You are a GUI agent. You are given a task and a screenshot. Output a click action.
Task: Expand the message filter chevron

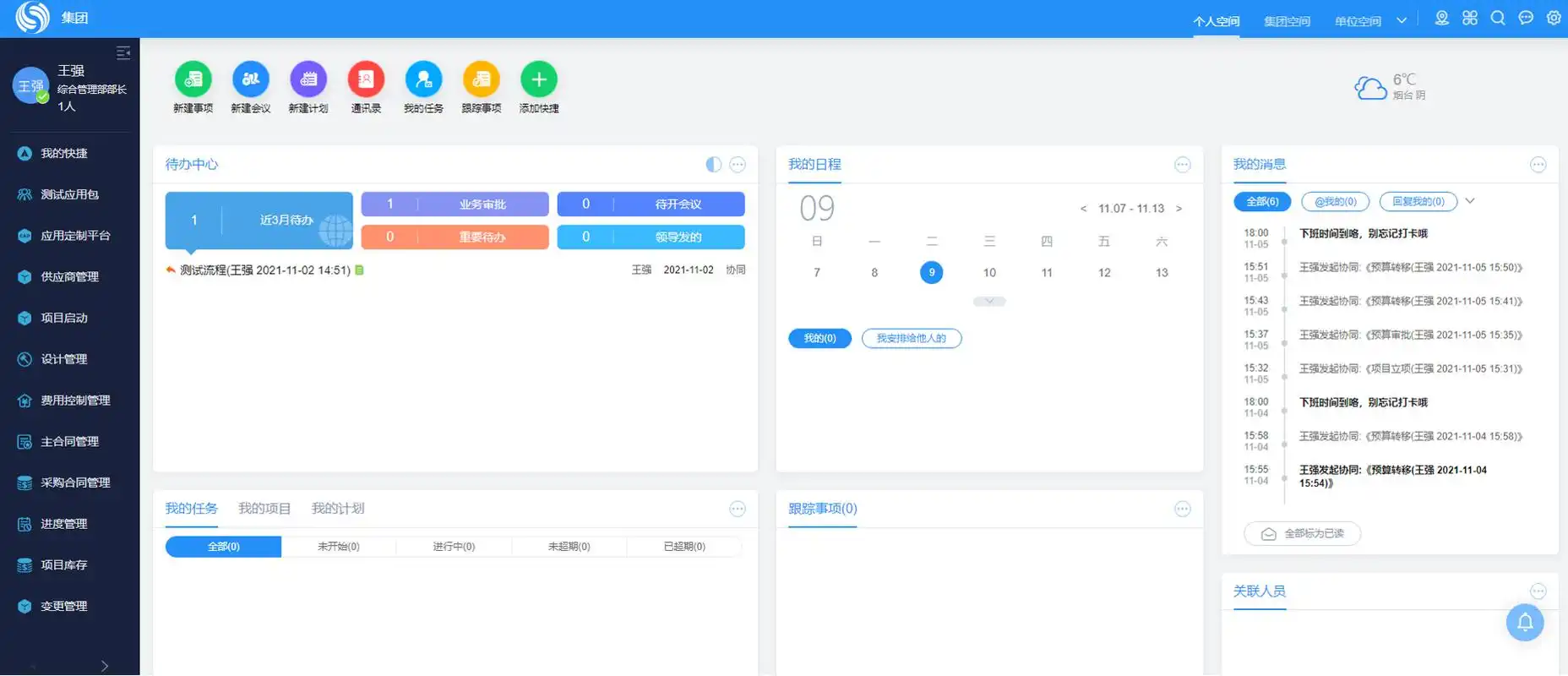1470,201
